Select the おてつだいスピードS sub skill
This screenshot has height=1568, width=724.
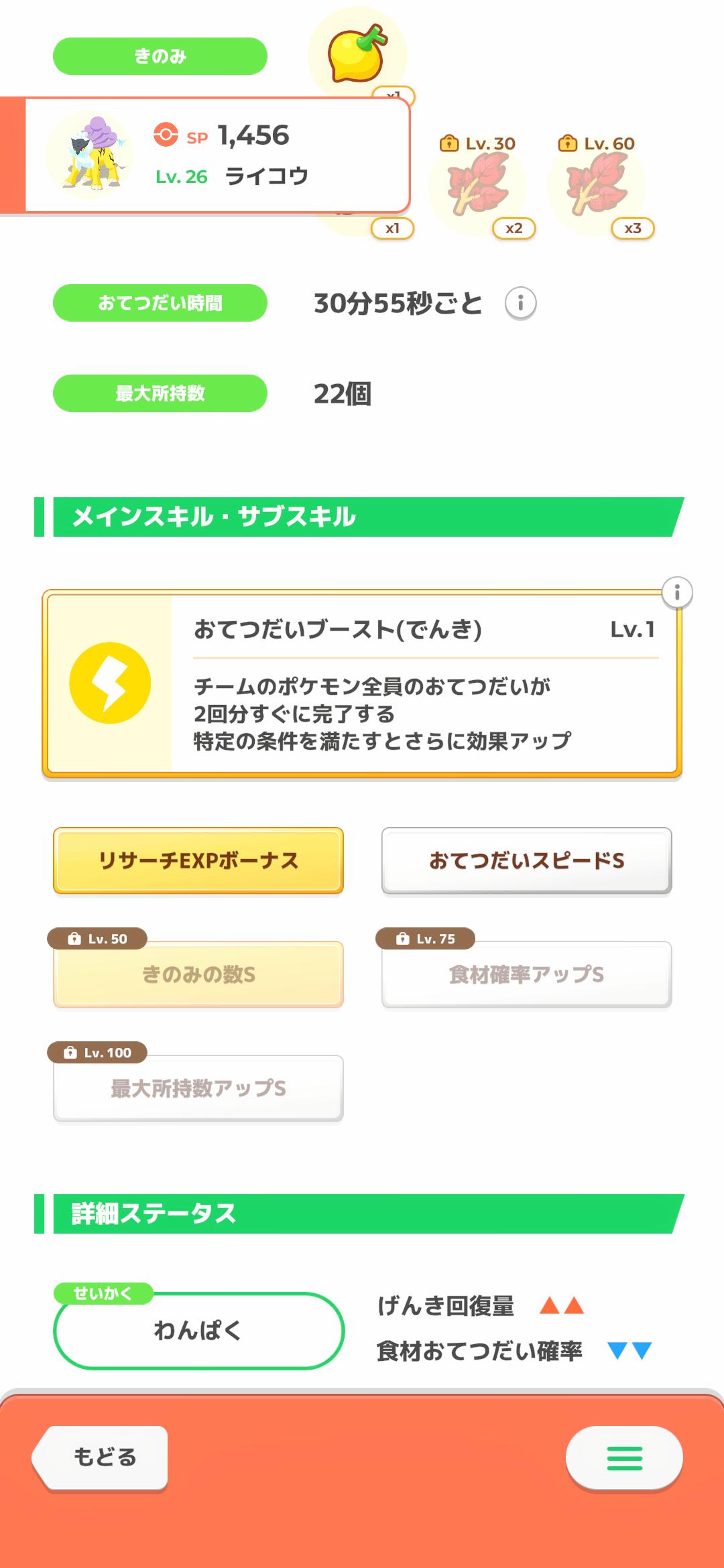click(527, 861)
